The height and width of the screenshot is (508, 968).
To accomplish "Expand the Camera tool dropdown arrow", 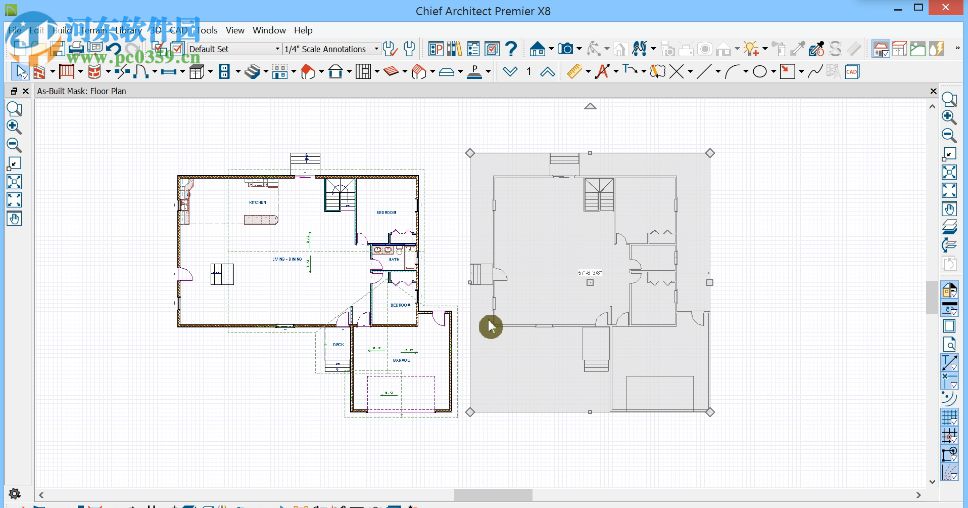I will pyautogui.click(x=579, y=49).
